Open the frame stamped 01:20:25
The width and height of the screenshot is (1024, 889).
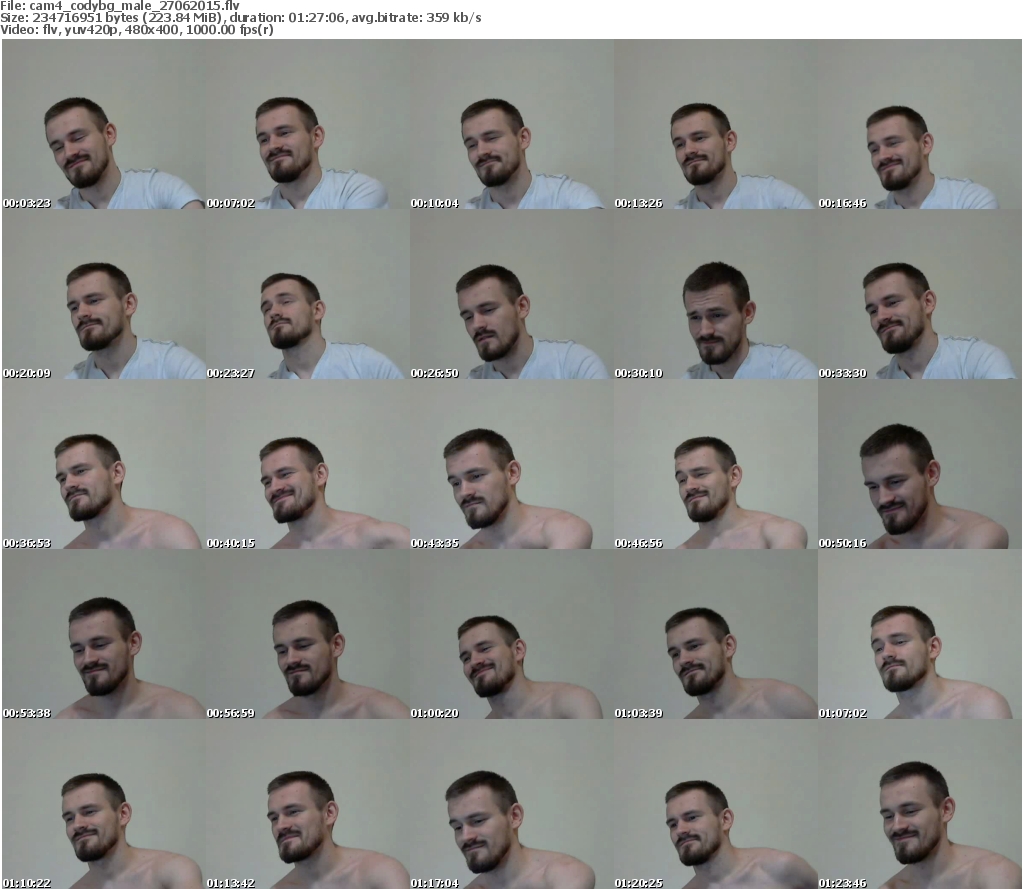pyautogui.click(x=716, y=803)
